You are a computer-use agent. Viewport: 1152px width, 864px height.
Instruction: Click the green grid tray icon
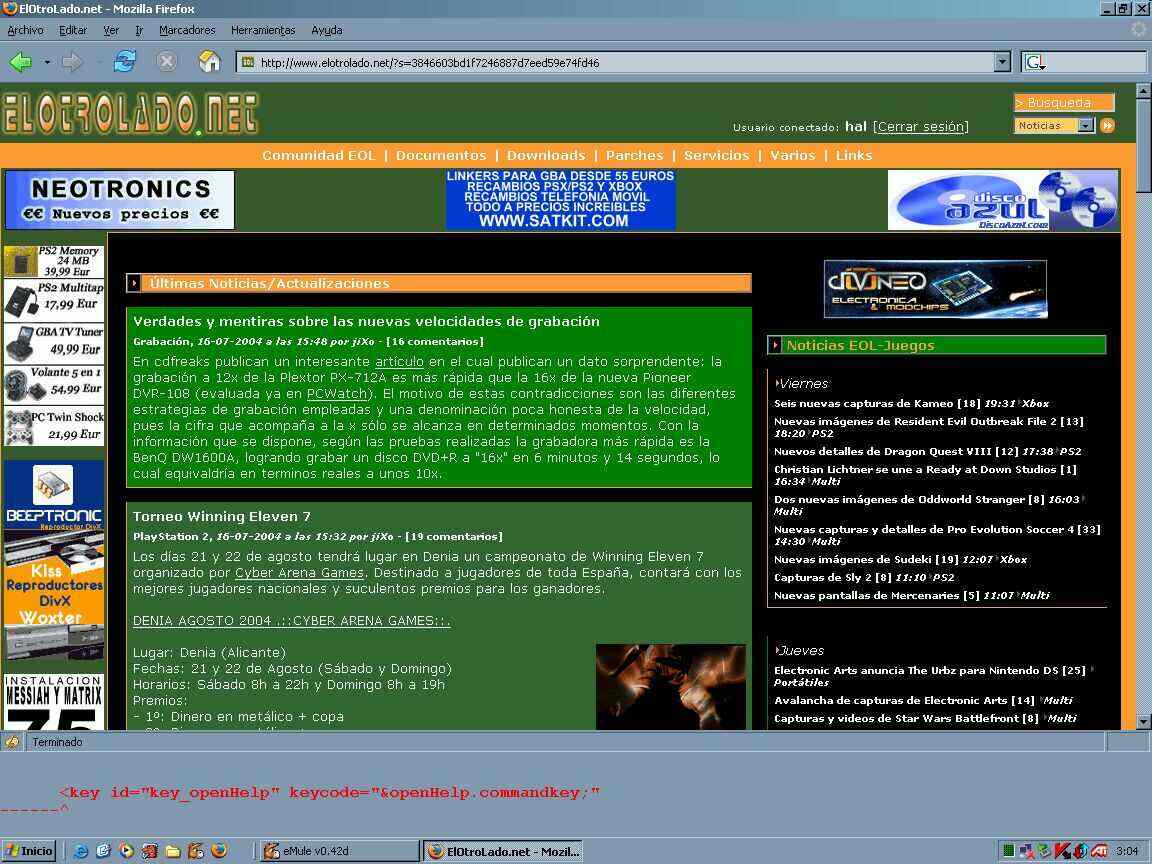point(1009,851)
